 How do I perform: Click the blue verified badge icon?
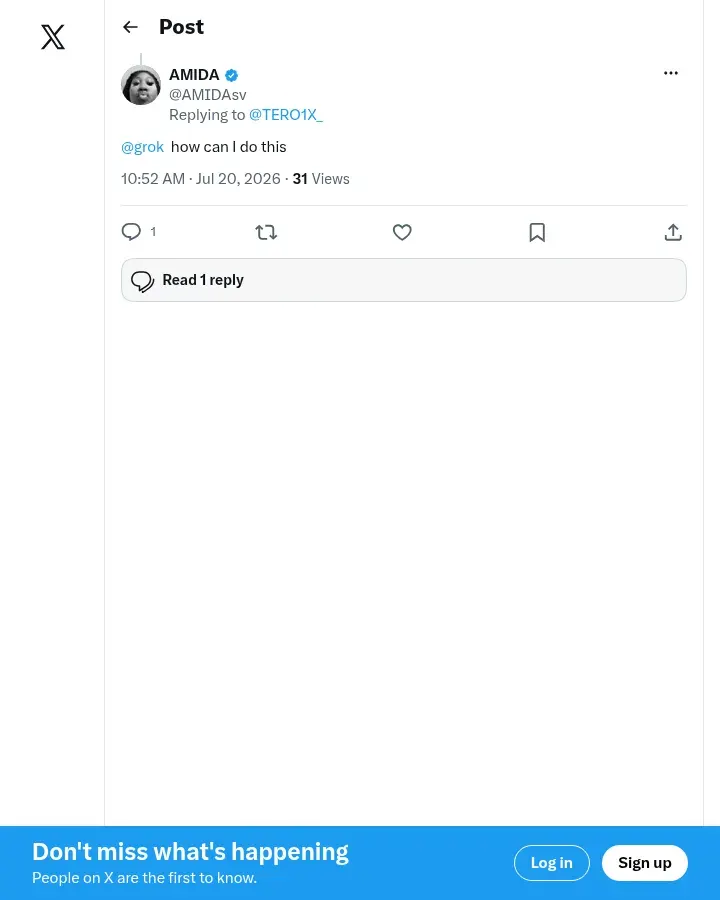(231, 75)
